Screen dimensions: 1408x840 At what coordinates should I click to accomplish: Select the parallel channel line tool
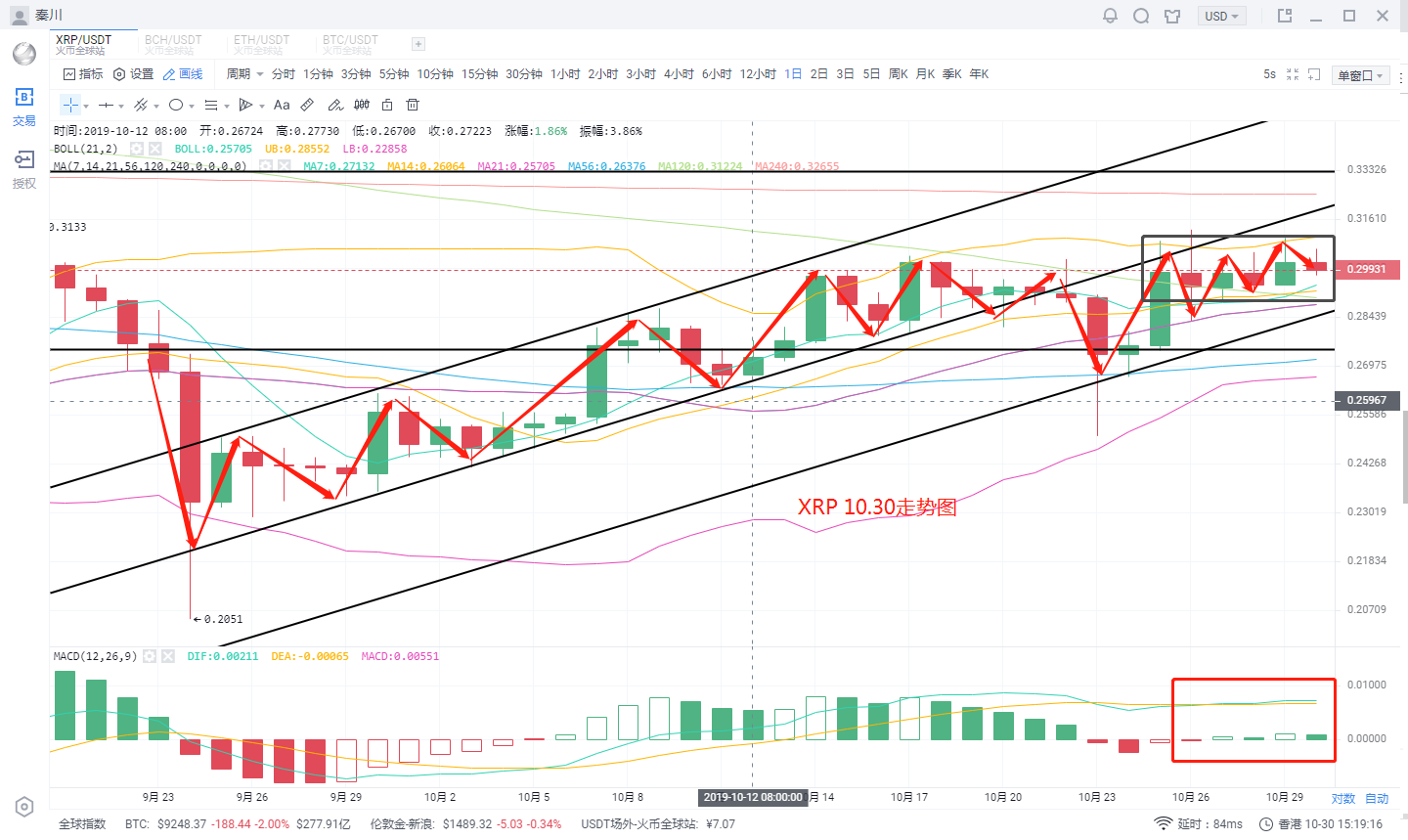coord(141,105)
